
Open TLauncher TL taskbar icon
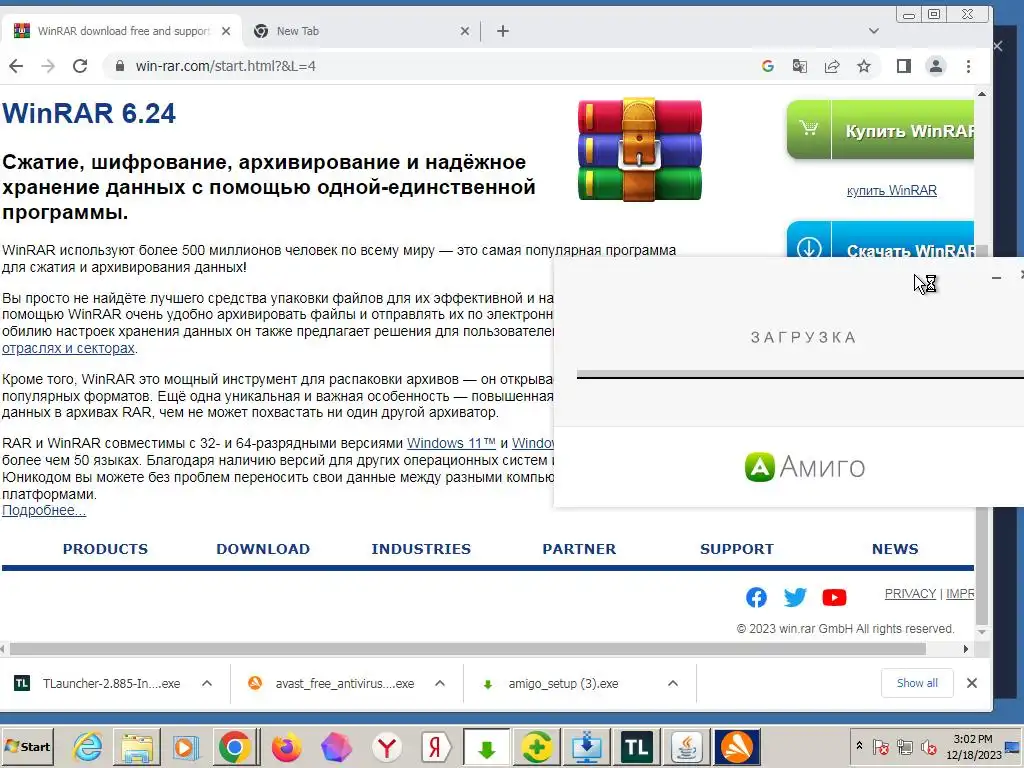point(637,747)
